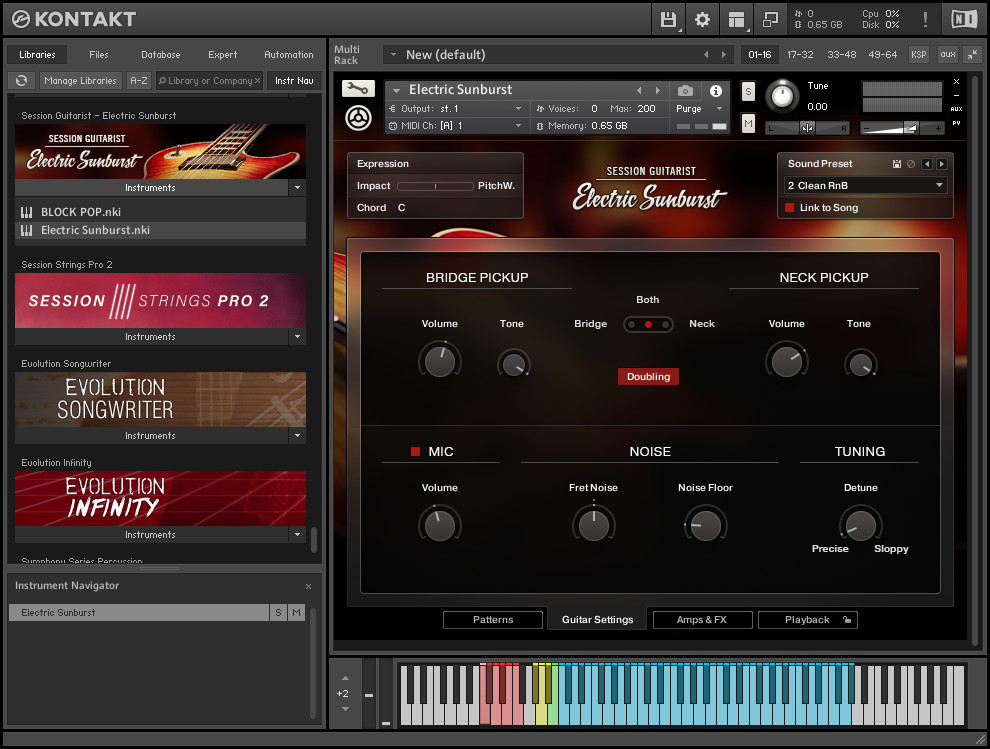Clear the library search field
The width and height of the screenshot is (990, 749).
coord(257,81)
